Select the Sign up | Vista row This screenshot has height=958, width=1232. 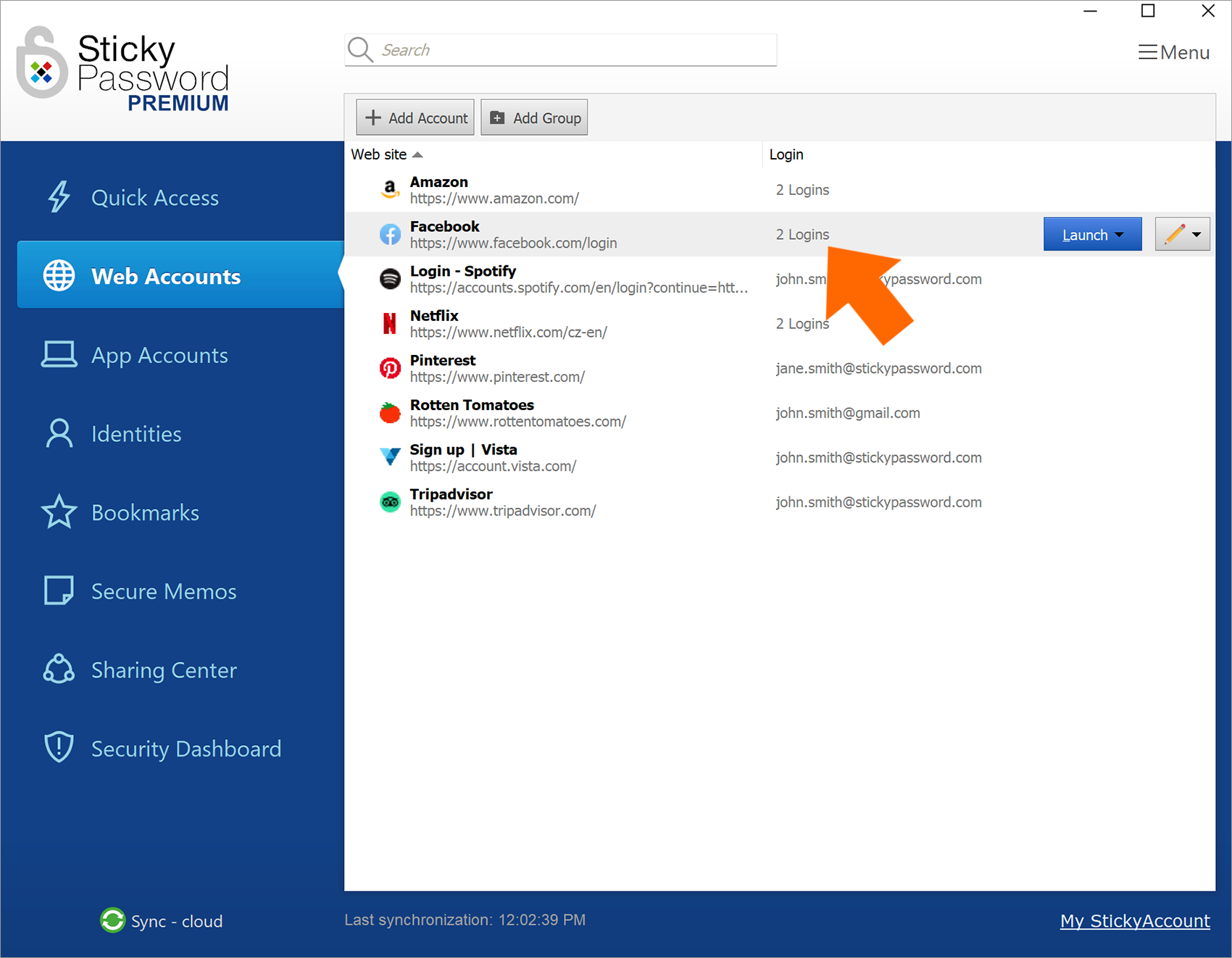(780, 457)
